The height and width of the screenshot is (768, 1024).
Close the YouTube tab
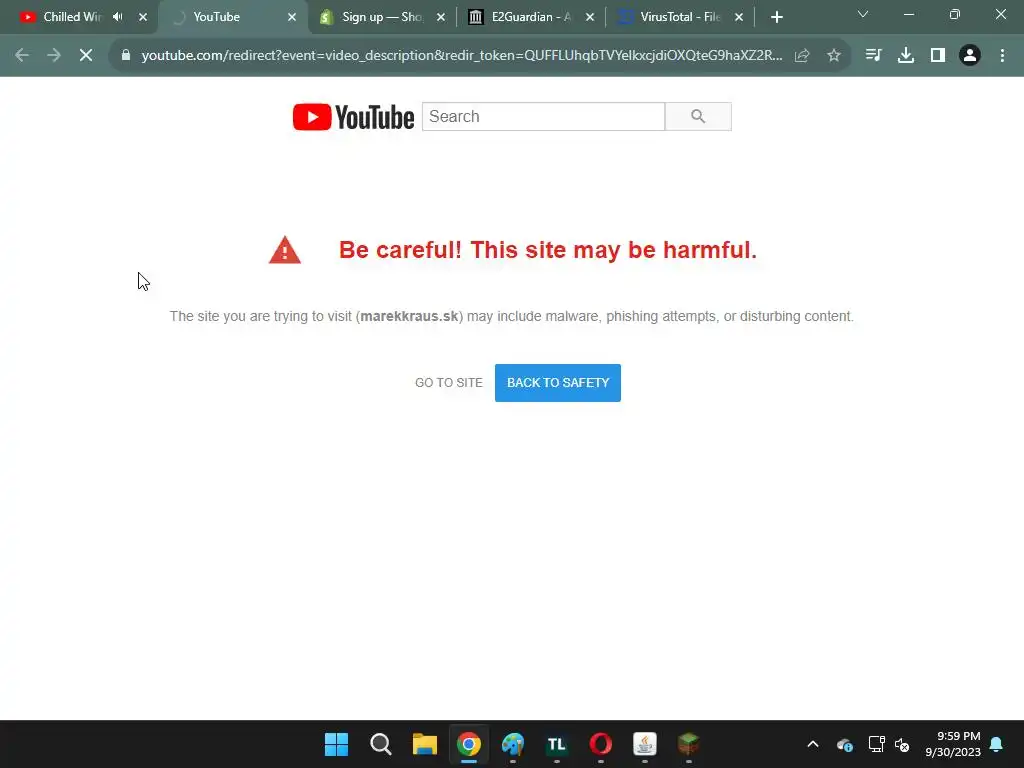[x=292, y=18]
